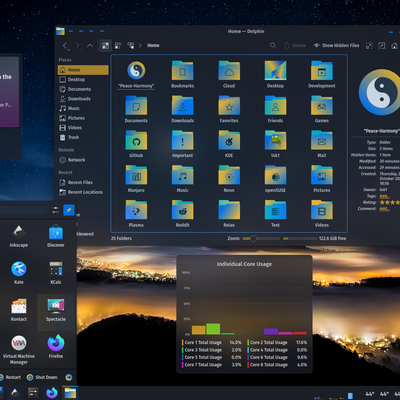This screenshot has width=400, height=400.
Task: Launch Discover from application menu
Action: pos(56,236)
